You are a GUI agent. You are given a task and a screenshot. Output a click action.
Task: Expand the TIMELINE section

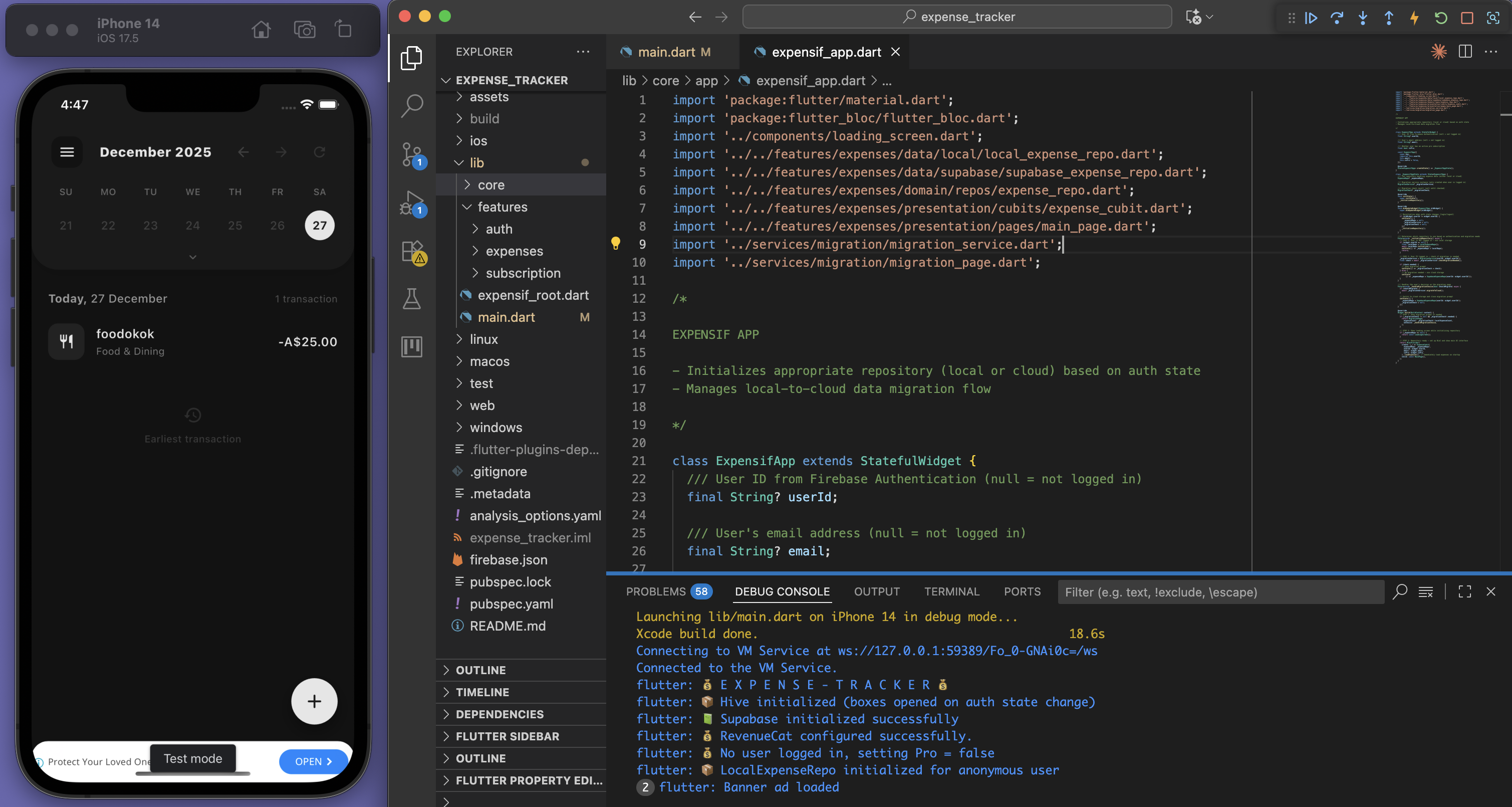click(x=481, y=692)
